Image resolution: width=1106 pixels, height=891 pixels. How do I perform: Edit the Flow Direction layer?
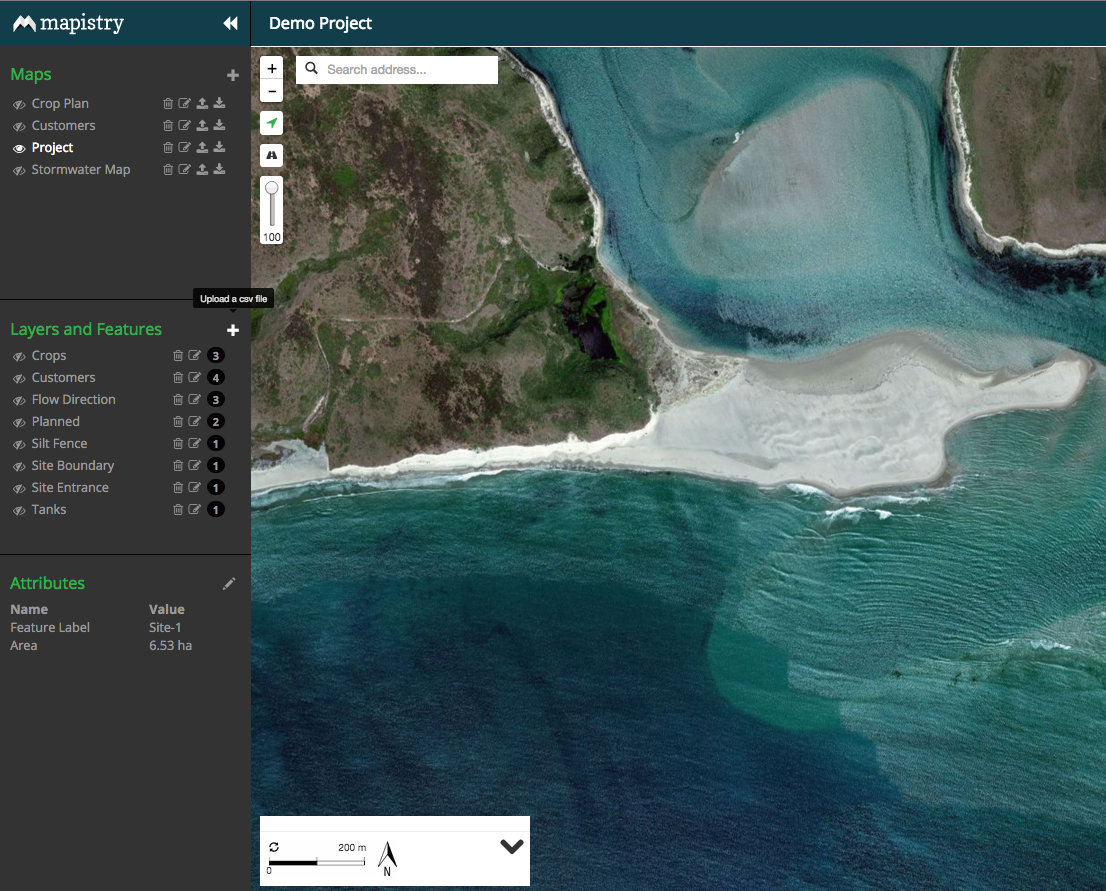pyautogui.click(x=195, y=400)
